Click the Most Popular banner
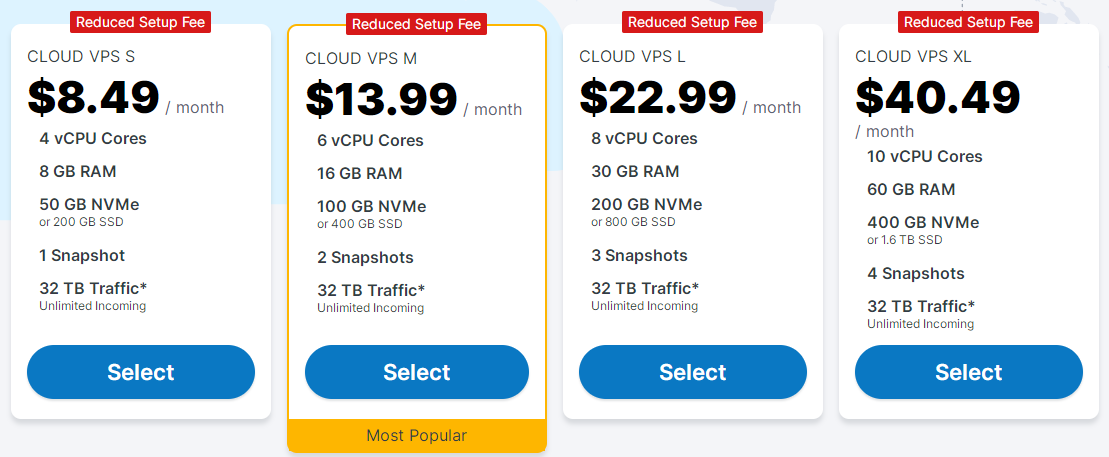The image size is (1109, 457). tap(417, 435)
